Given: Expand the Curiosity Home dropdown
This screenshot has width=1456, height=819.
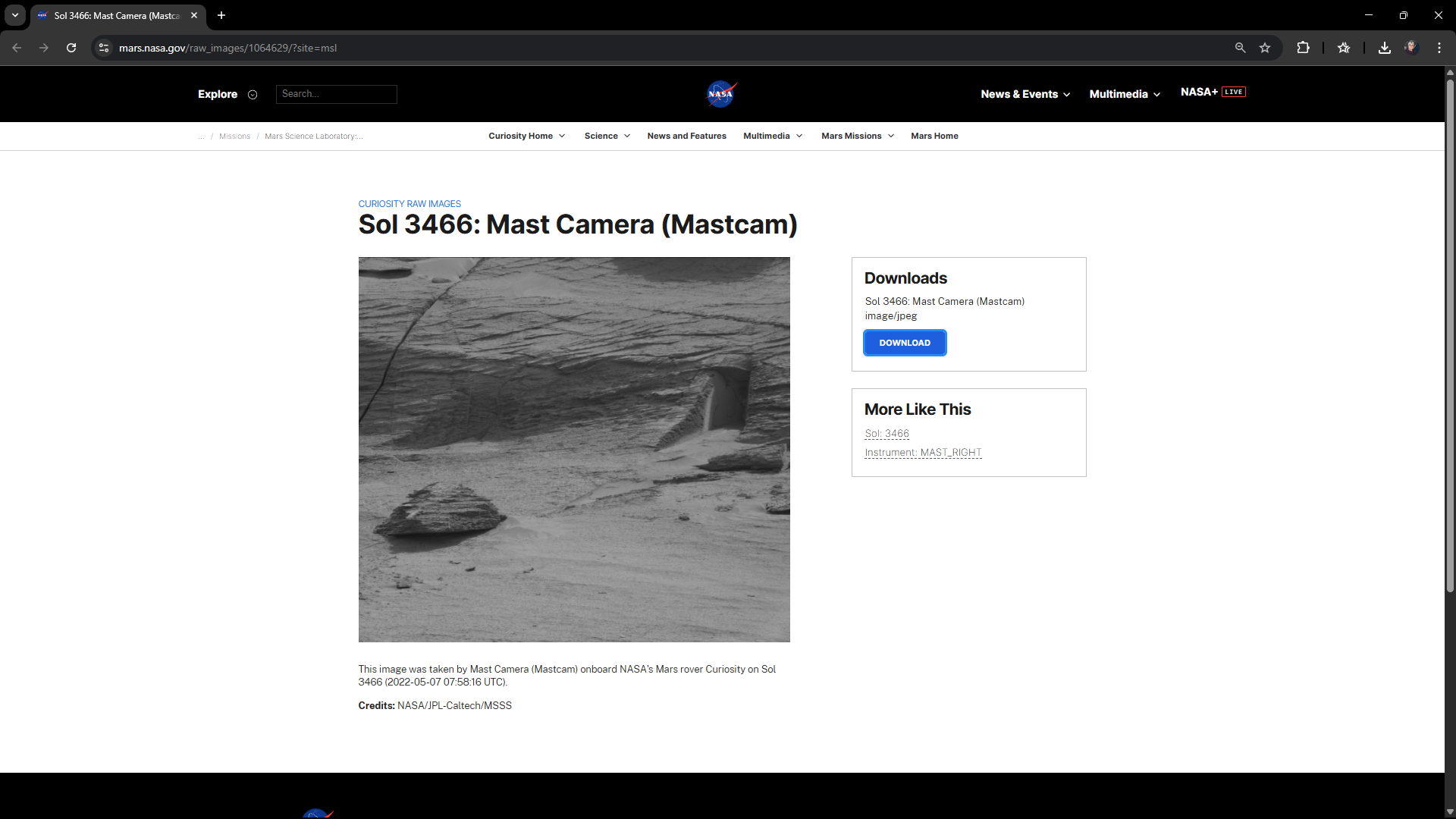Looking at the screenshot, I should pos(526,136).
